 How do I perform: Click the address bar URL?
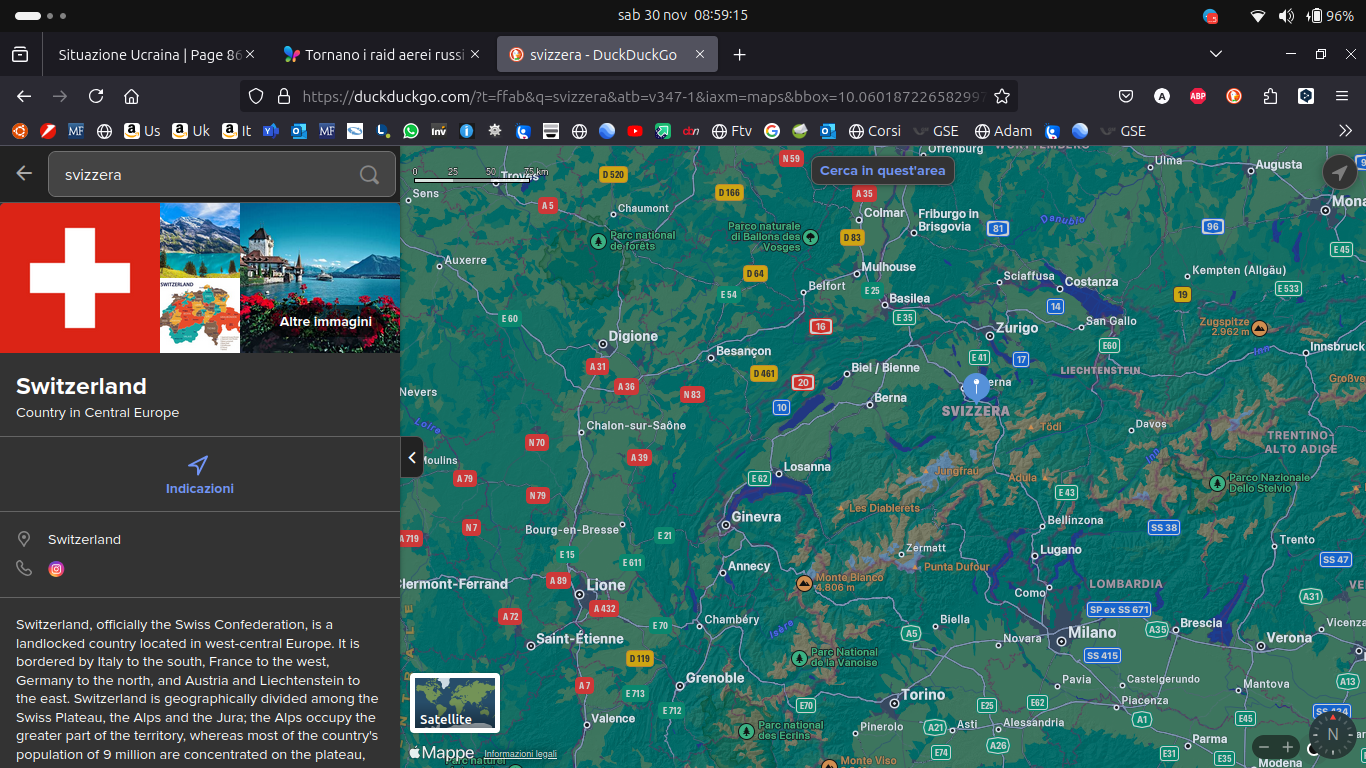644,96
